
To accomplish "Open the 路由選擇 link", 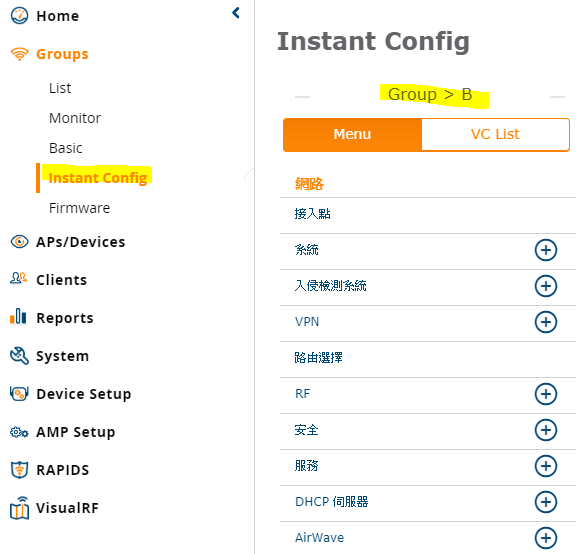I will (x=318, y=358).
